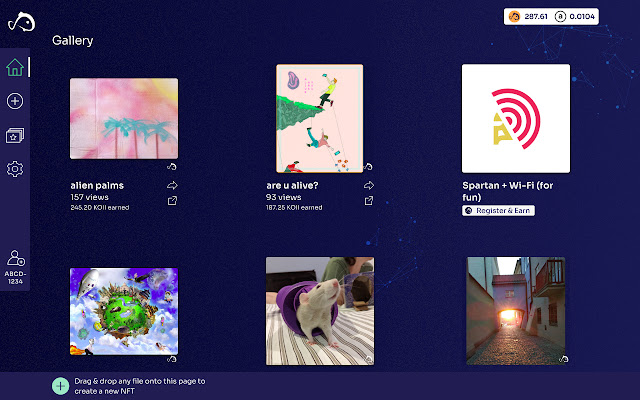The height and width of the screenshot is (400, 640).
Task: Click the green plus drag-and-drop button
Action: tap(60, 386)
